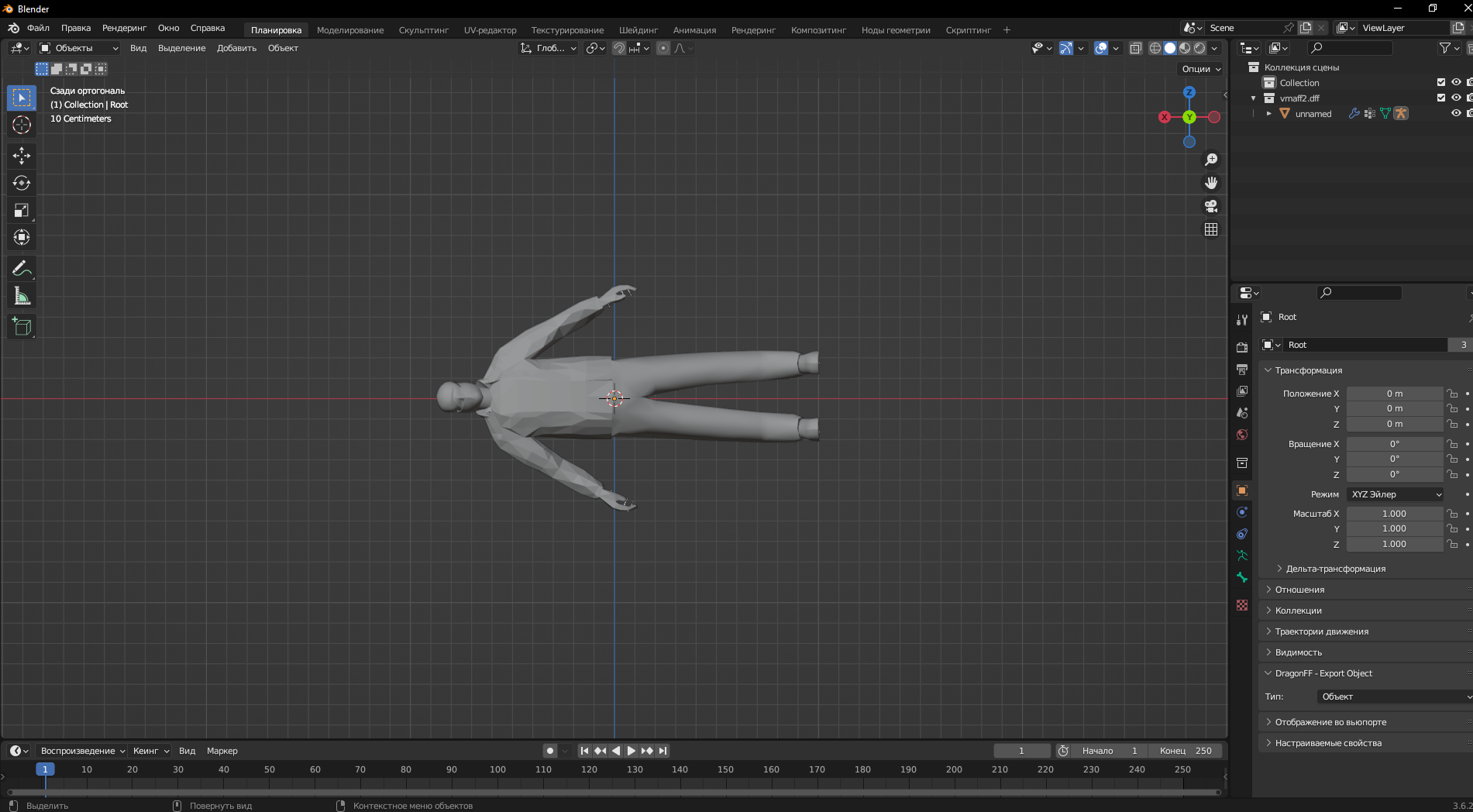Select the 3D Cursor tool
The height and width of the screenshot is (812, 1473).
pyautogui.click(x=22, y=125)
